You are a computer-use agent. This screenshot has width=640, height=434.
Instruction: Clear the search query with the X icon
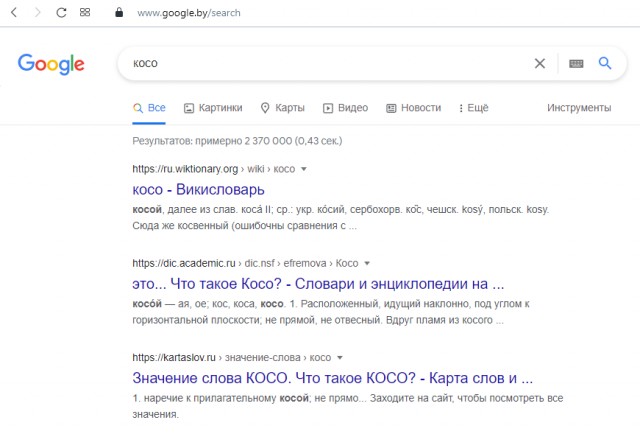pos(540,63)
